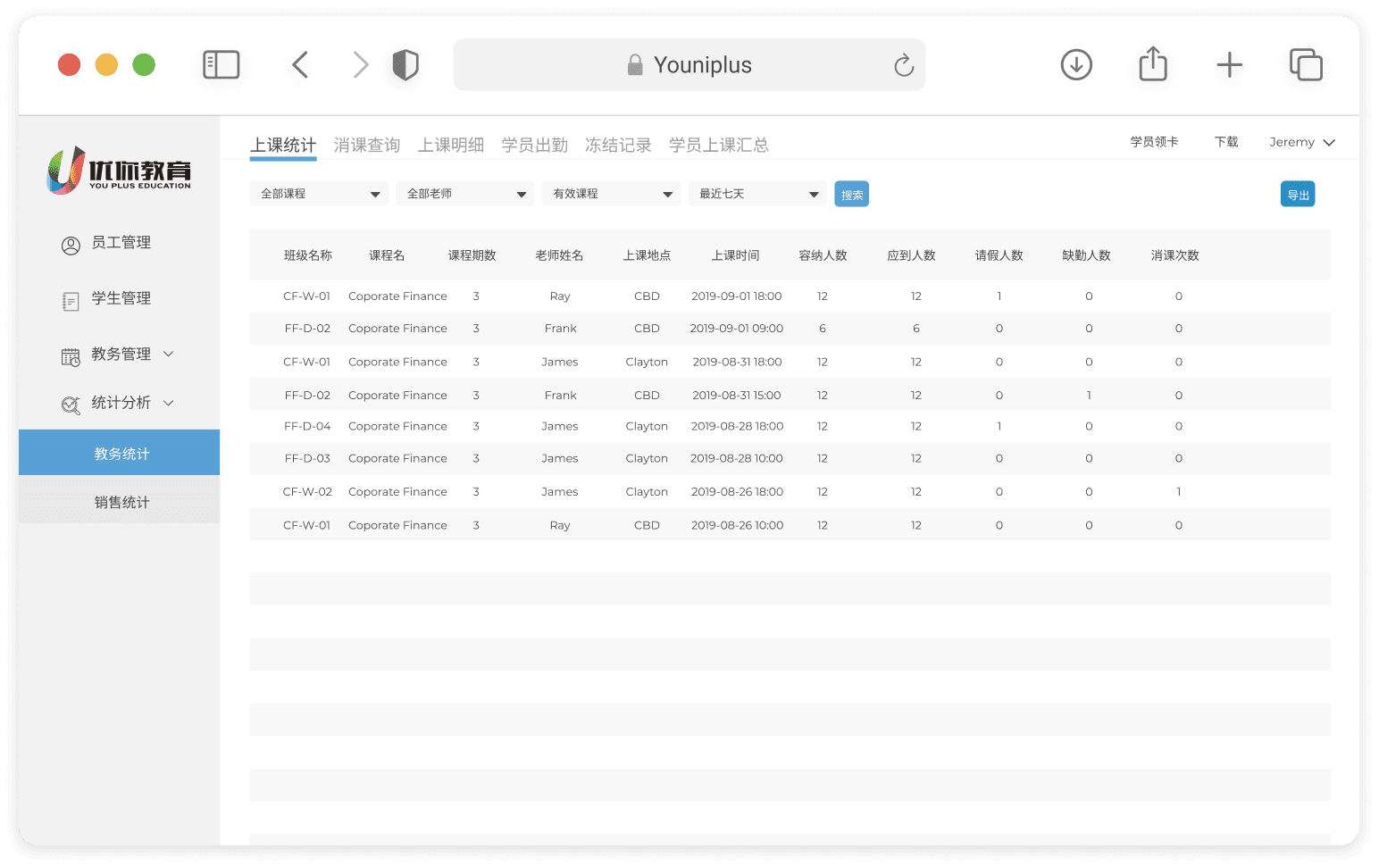
Task: Switch to the 冻结记录 tab
Action: pos(618,146)
